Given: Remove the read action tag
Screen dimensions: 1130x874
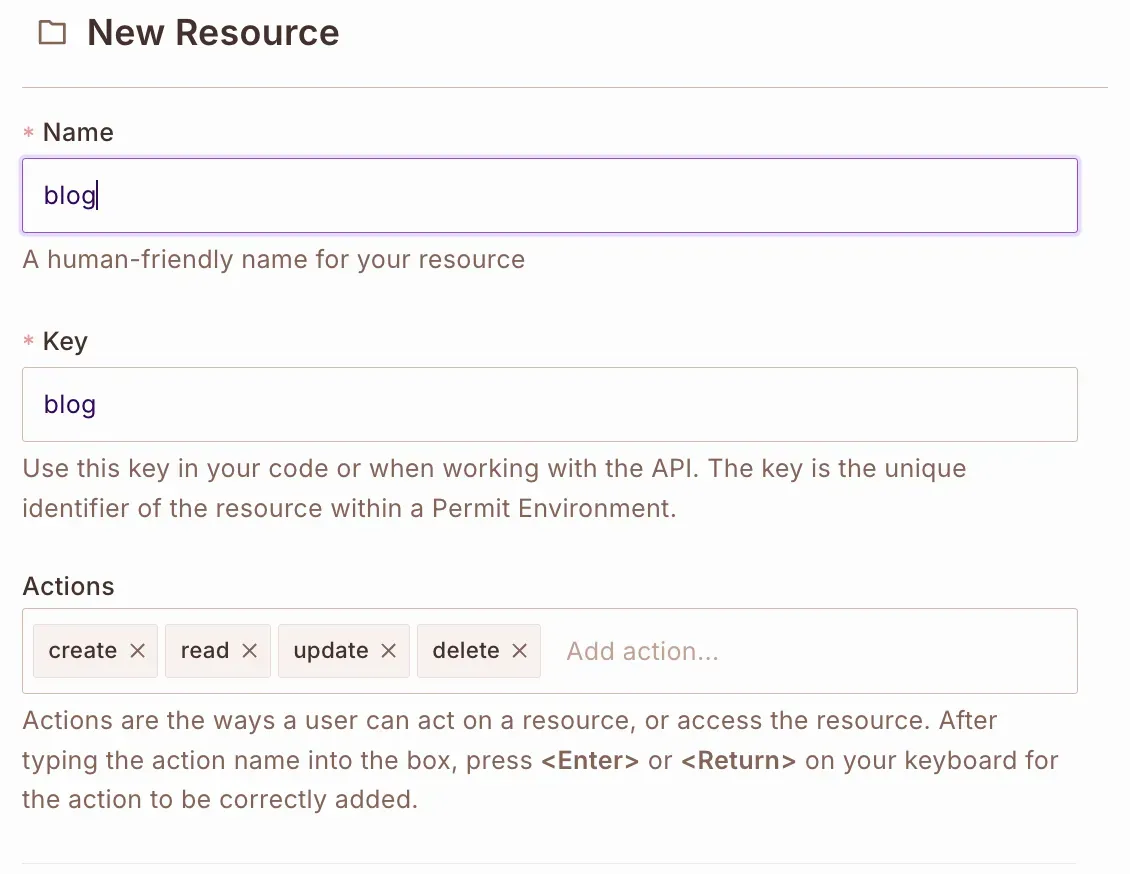Looking at the screenshot, I should tap(250, 651).
